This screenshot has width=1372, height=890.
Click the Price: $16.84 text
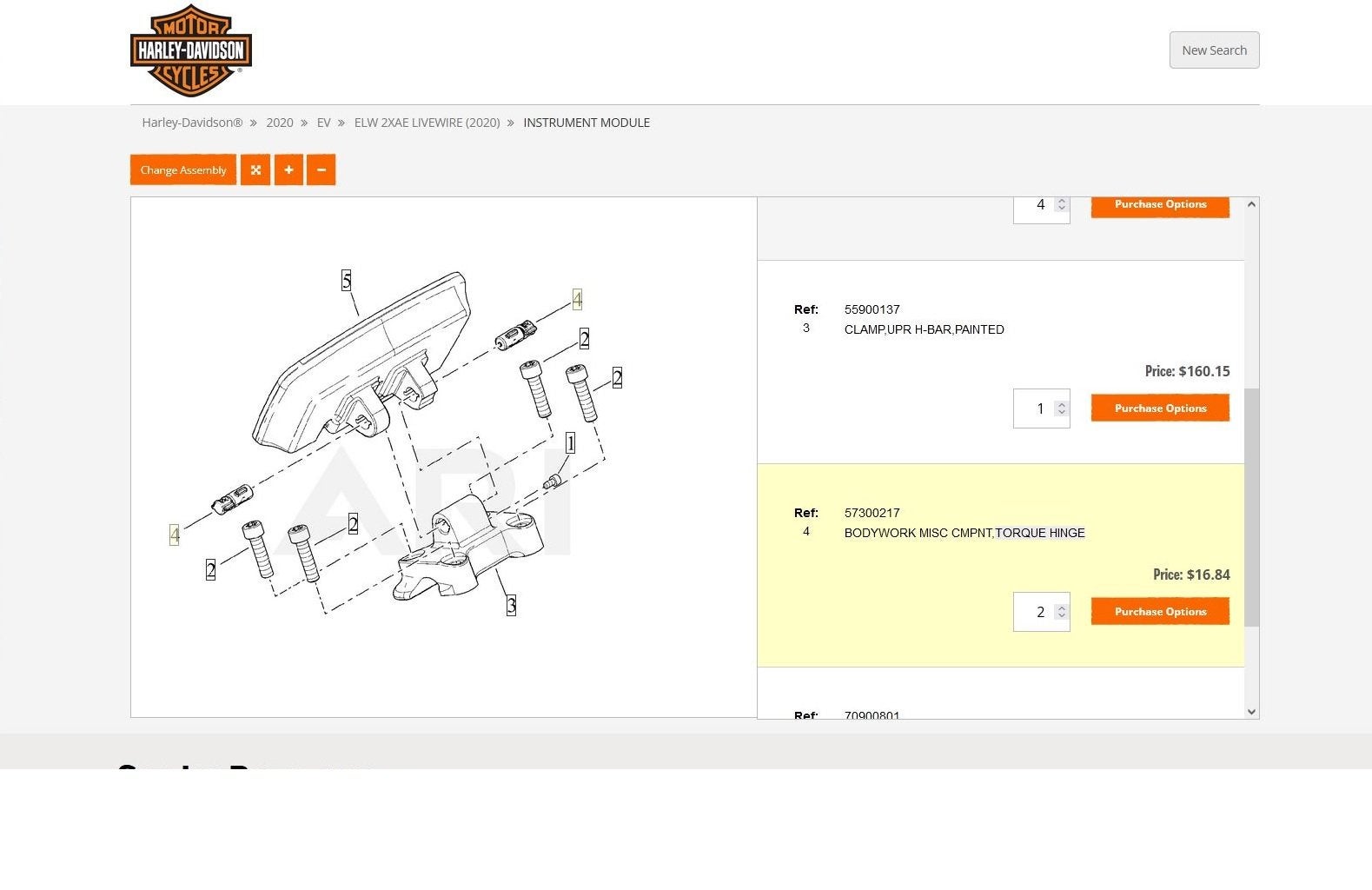pos(1191,575)
